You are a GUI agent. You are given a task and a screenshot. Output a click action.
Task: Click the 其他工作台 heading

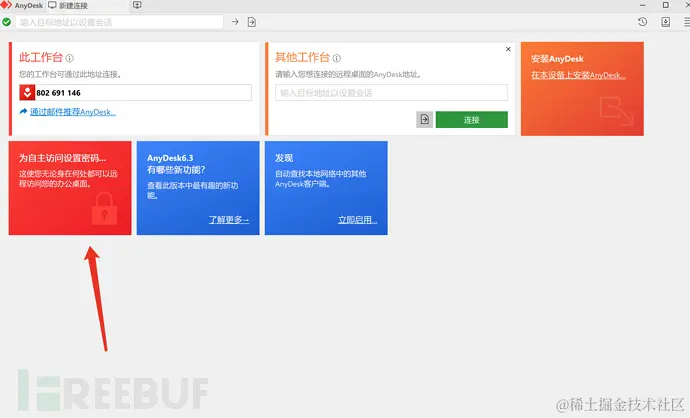[x=302, y=57]
